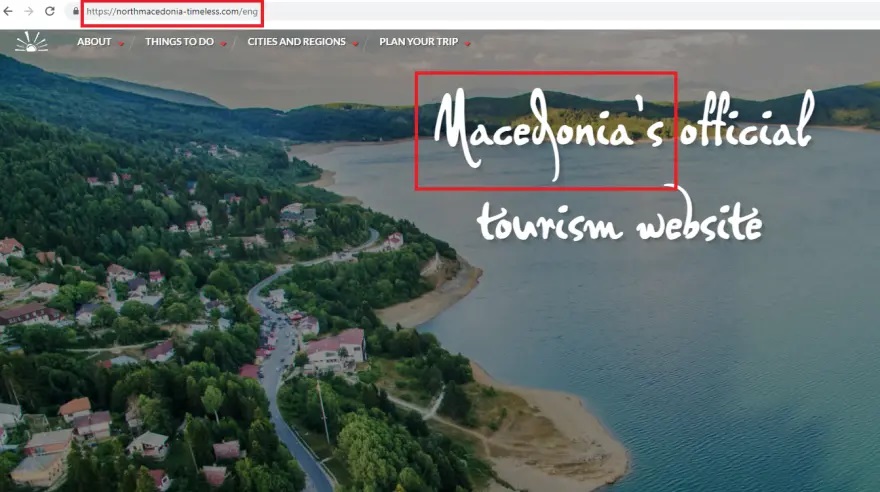The height and width of the screenshot is (492, 880).
Task: Expand the arrow next to THINGS TO DO
Action: click(223, 44)
